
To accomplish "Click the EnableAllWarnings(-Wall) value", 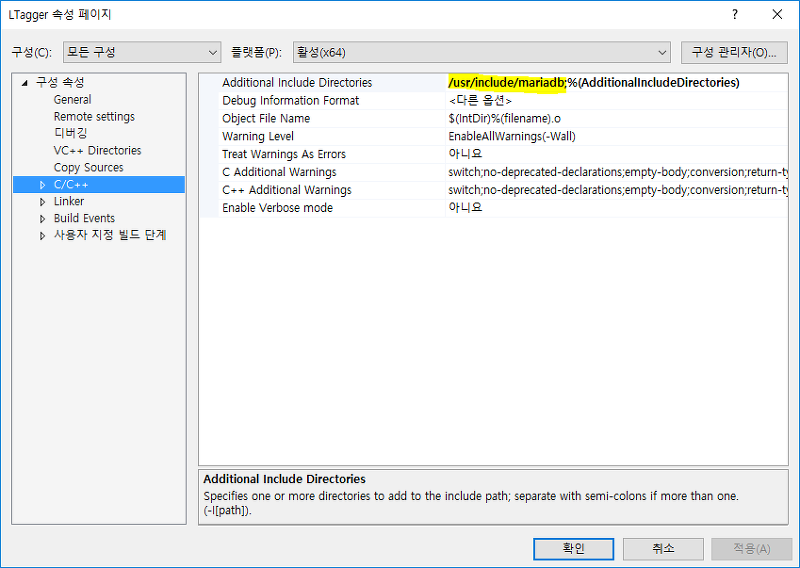I will point(616,136).
